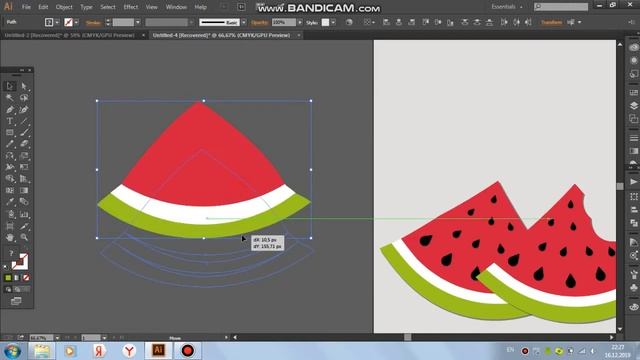Screen dimensions: 640x360
Task: Select the Lasso tool
Action: [x=24, y=98]
